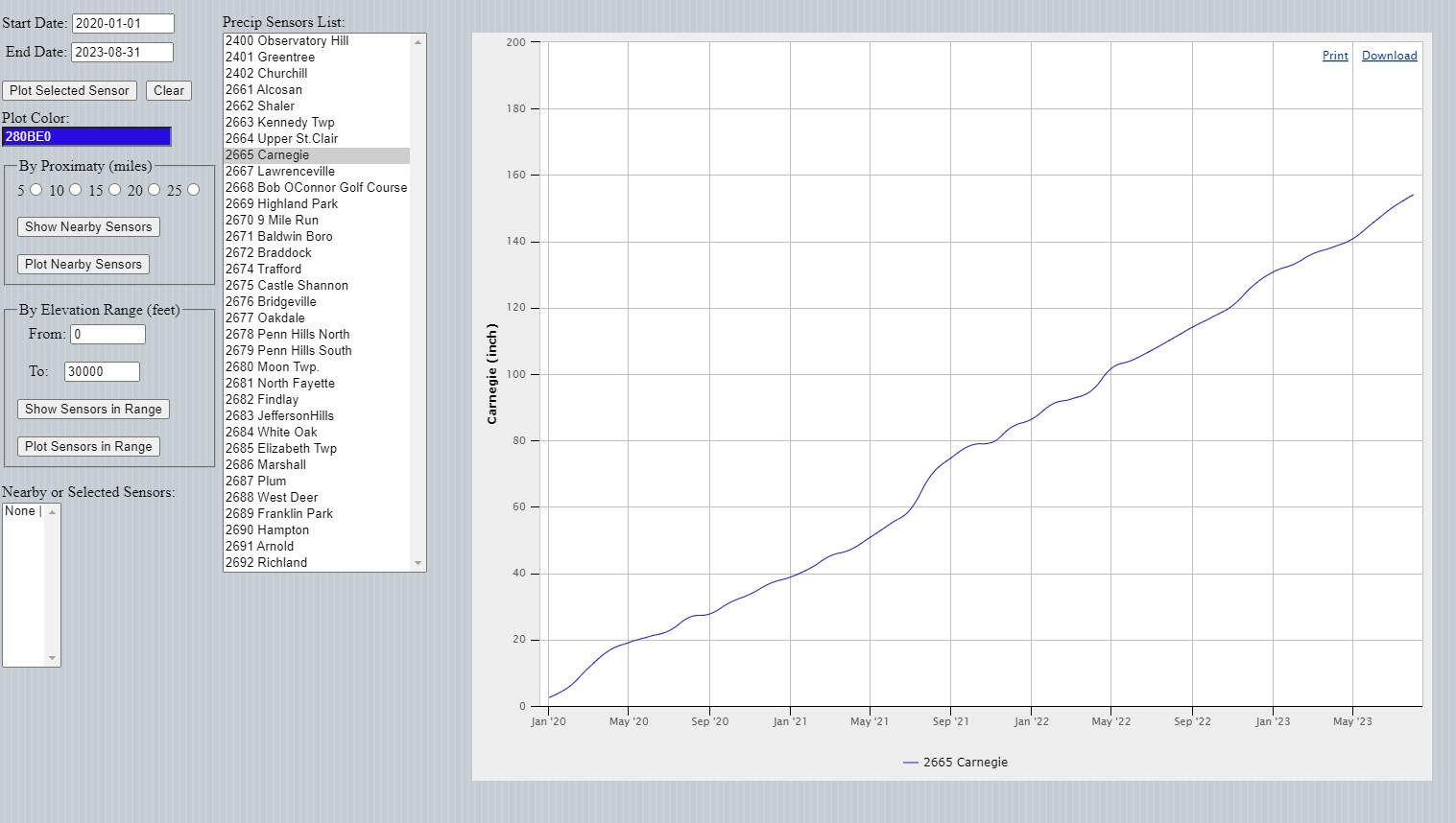Open the Print chart link
The width and height of the screenshot is (1456, 823).
[1334, 56]
